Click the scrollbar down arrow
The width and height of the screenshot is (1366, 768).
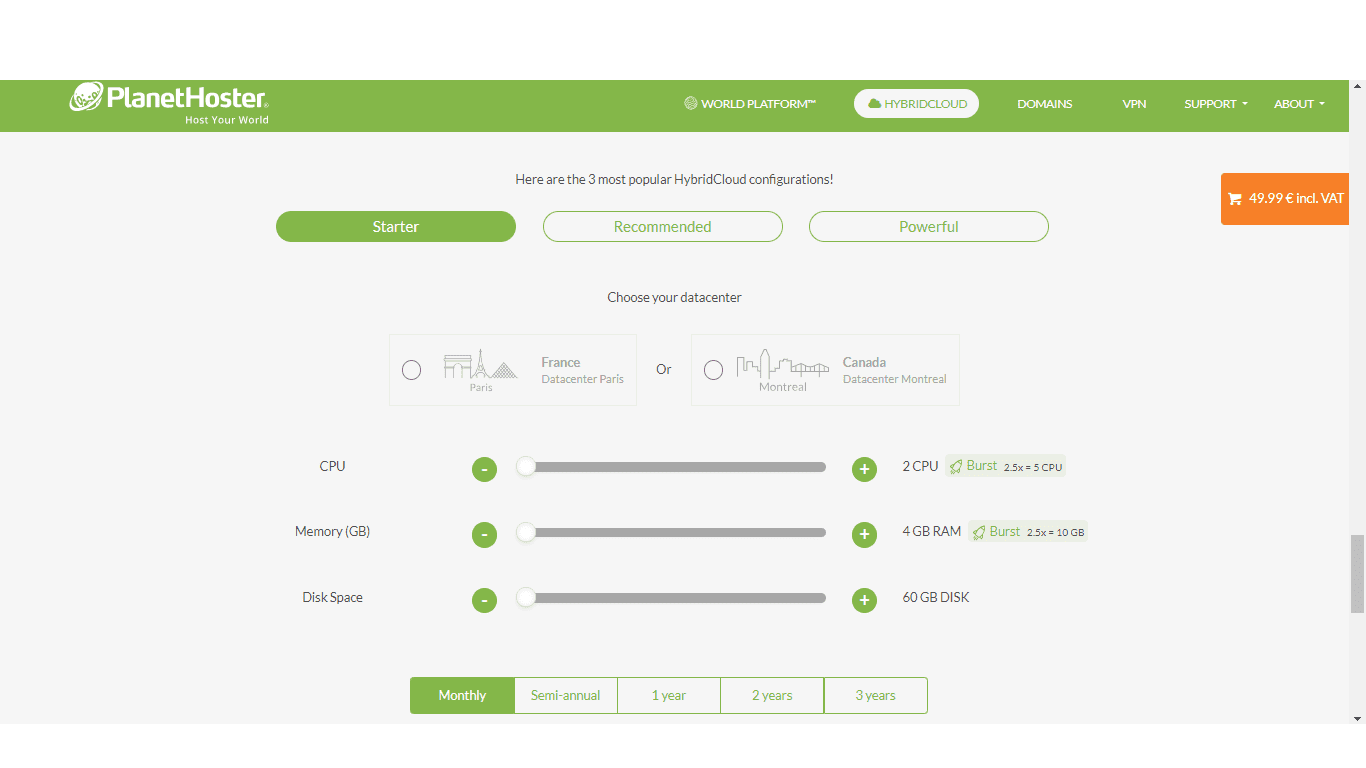1357,718
